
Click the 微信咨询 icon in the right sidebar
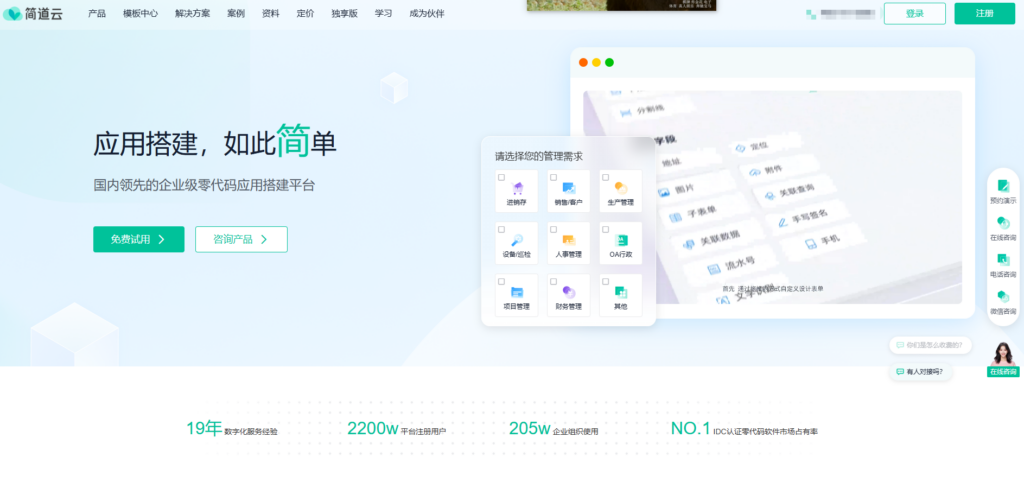tap(1002, 298)
